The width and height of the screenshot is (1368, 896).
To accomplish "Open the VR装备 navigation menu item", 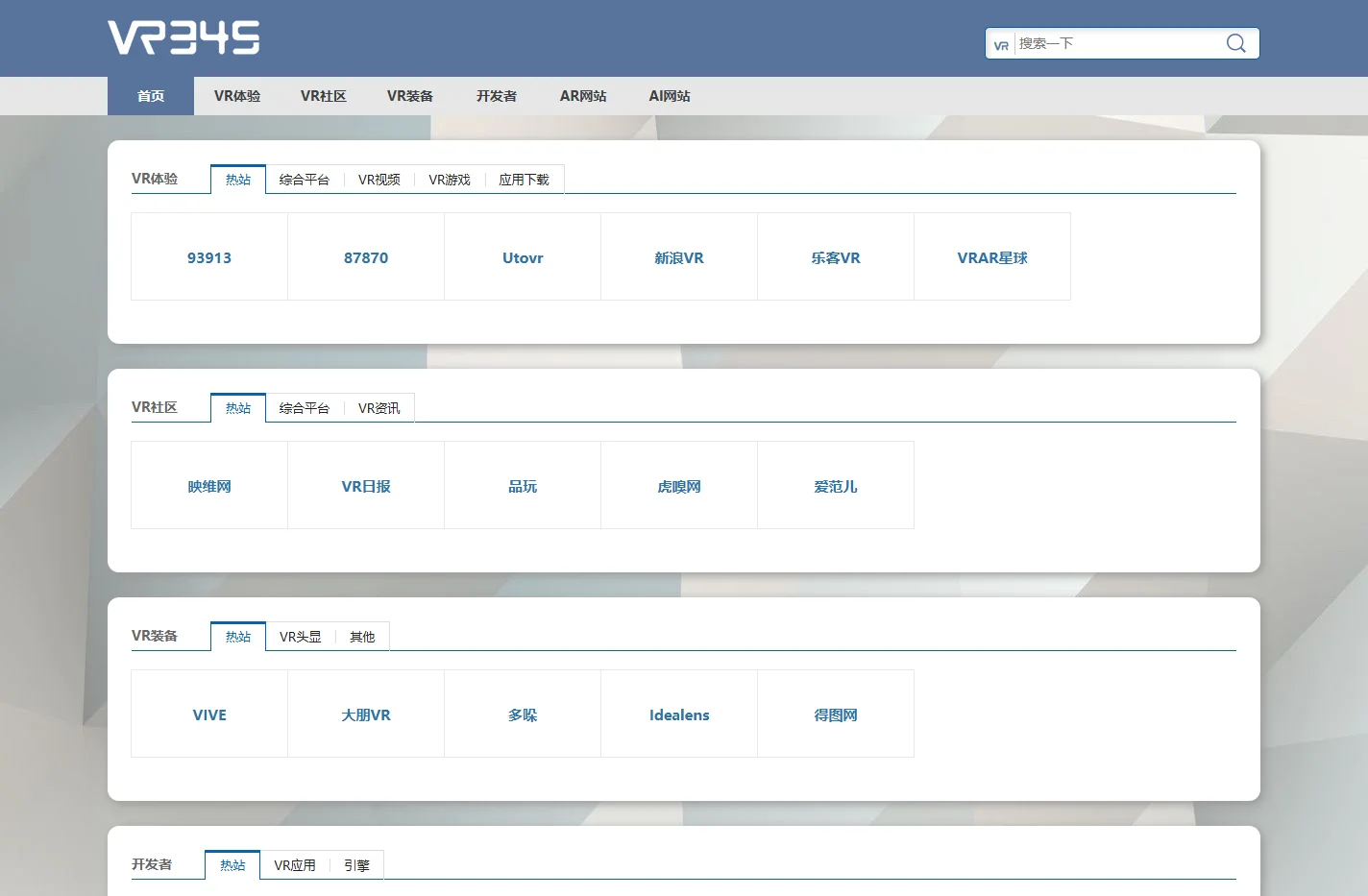I will (410, 96).
